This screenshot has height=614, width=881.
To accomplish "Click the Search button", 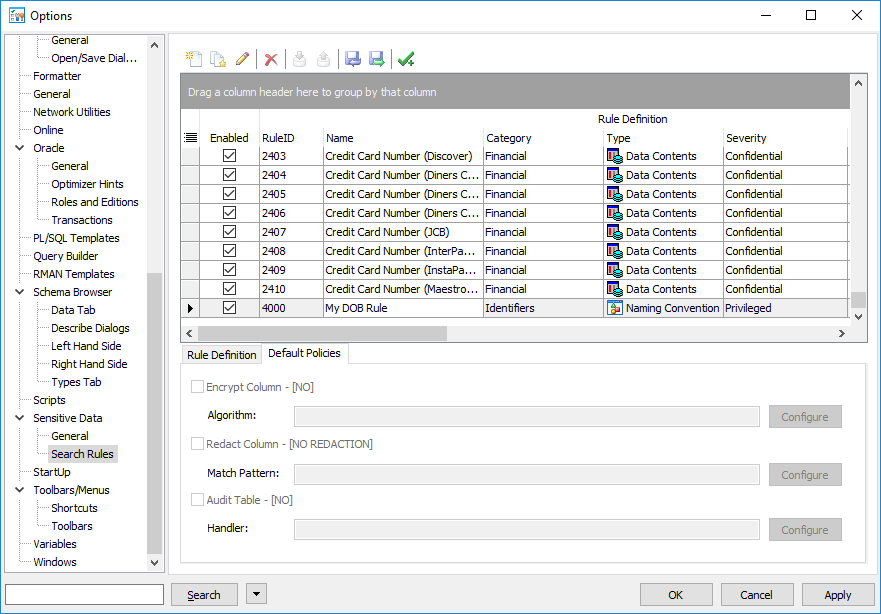I will coord(204,594).
